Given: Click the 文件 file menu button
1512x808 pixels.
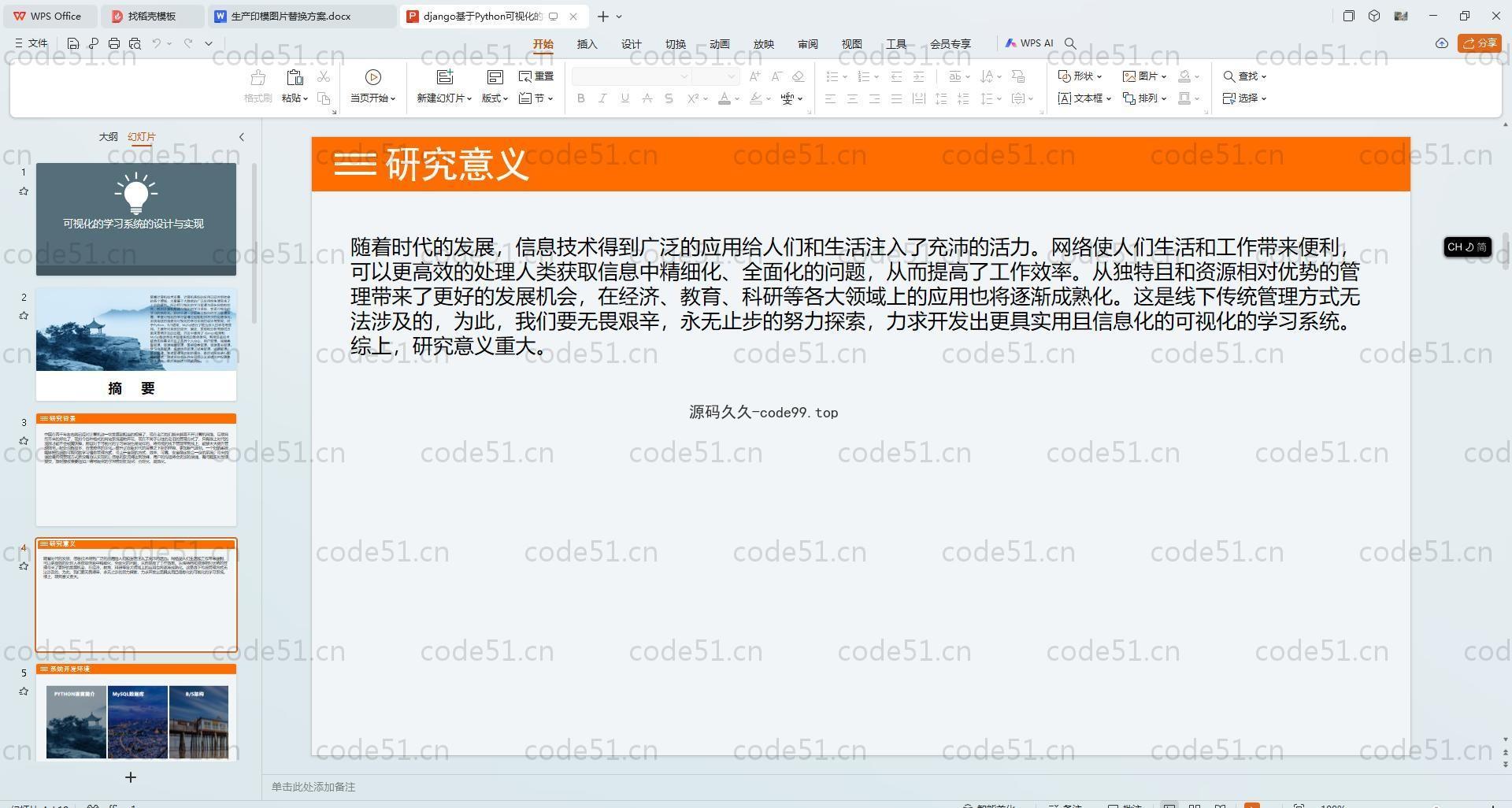Looking at the screenshot, I should pyautogui.click(x=31, y=43).
